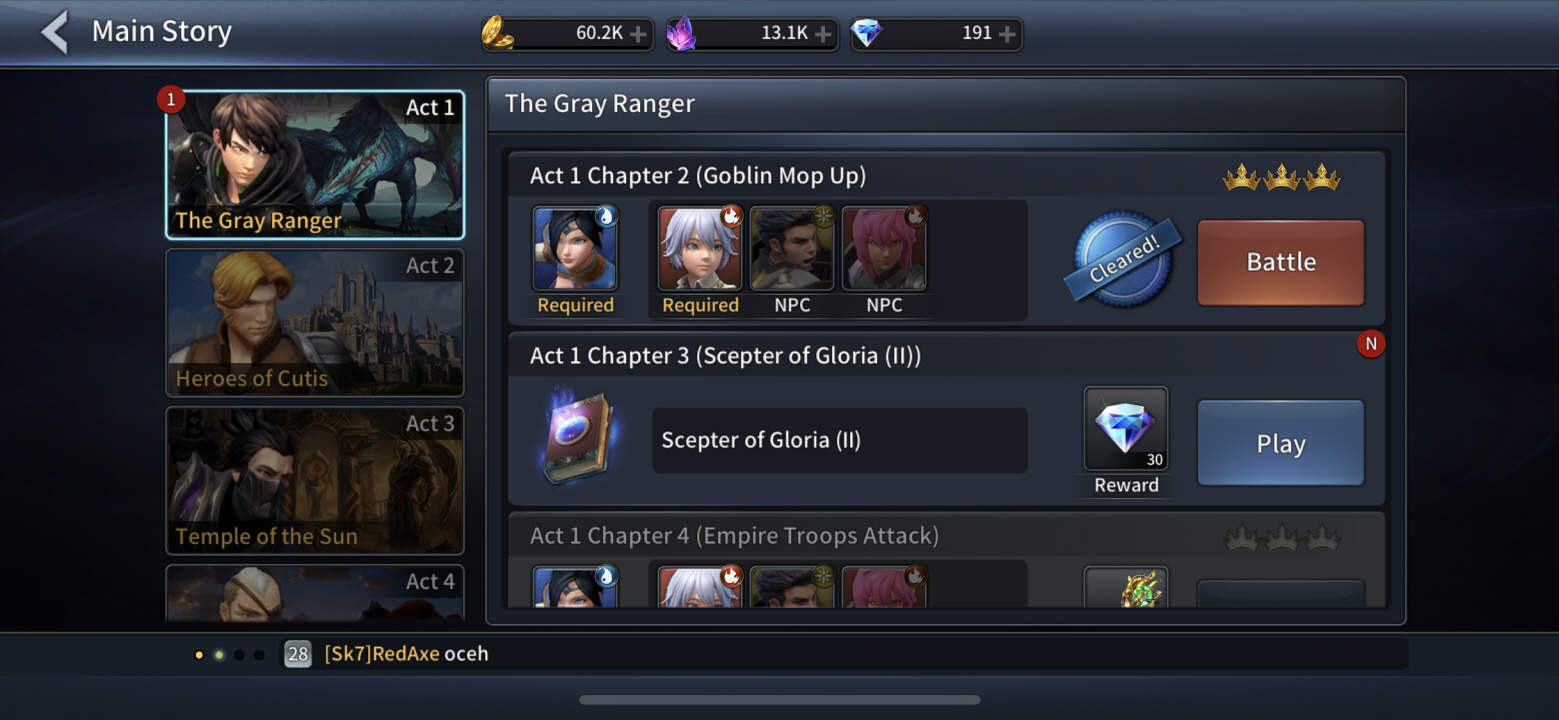Select the dark-haired NPC hero portrait
This screenshot has width=1559, height=720.
pyautogui.click(x=792, y=248)
